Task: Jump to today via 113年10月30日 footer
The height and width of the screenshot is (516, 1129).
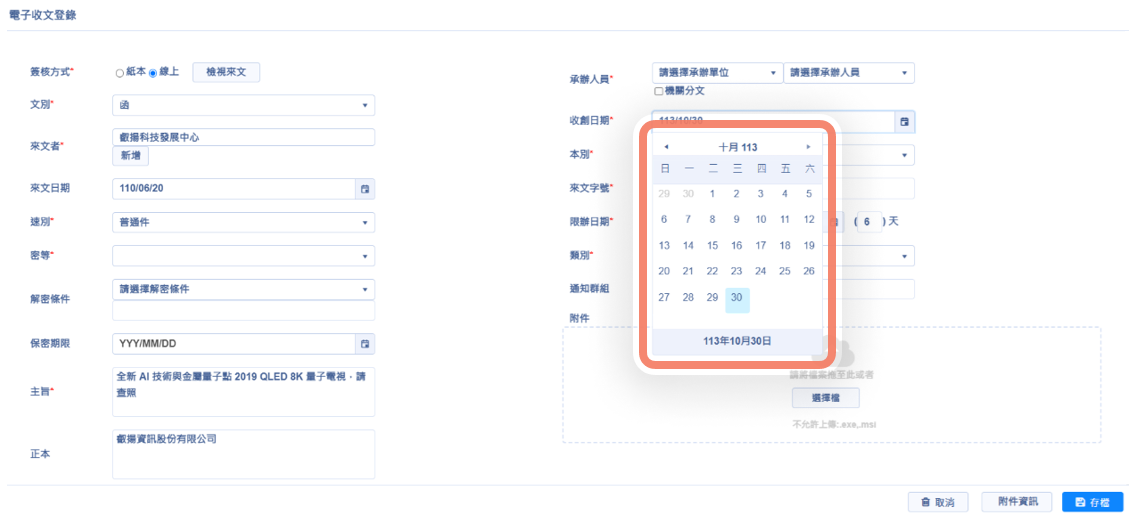Action: 737,341
